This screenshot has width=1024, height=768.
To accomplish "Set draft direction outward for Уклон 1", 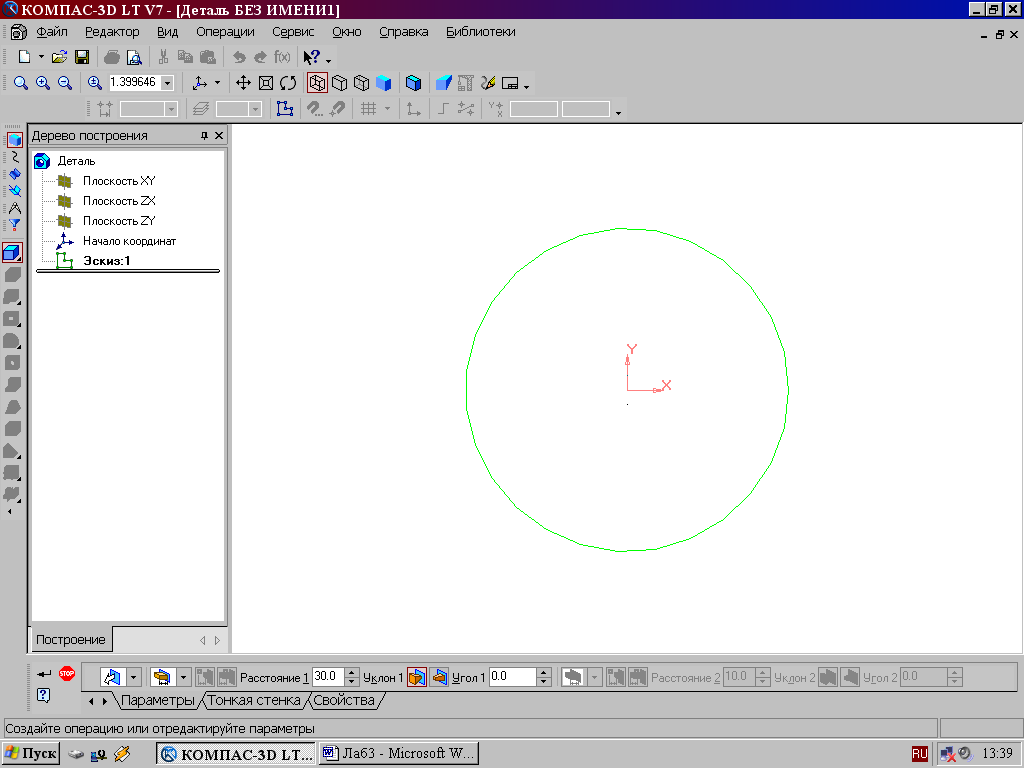I will tap(417, 677).
